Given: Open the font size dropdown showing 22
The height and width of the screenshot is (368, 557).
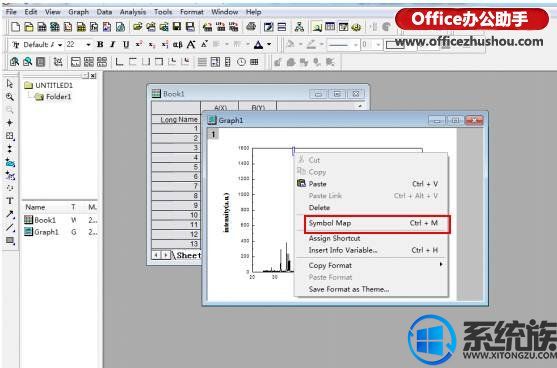Looking at the screenshot, I should coord(88,45).
